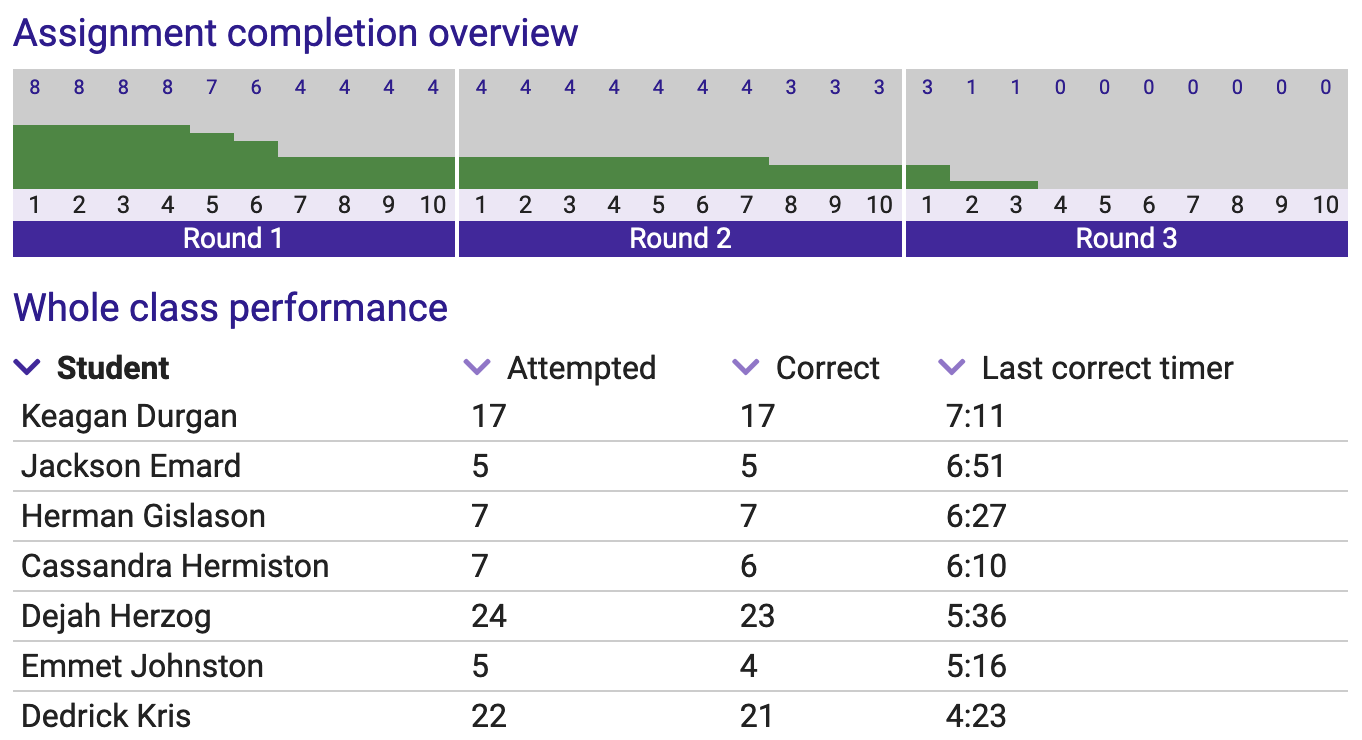This screenshot has width=1362, height=740.
Task: Select student Keagan Durgan
Action: pos(126,416)
